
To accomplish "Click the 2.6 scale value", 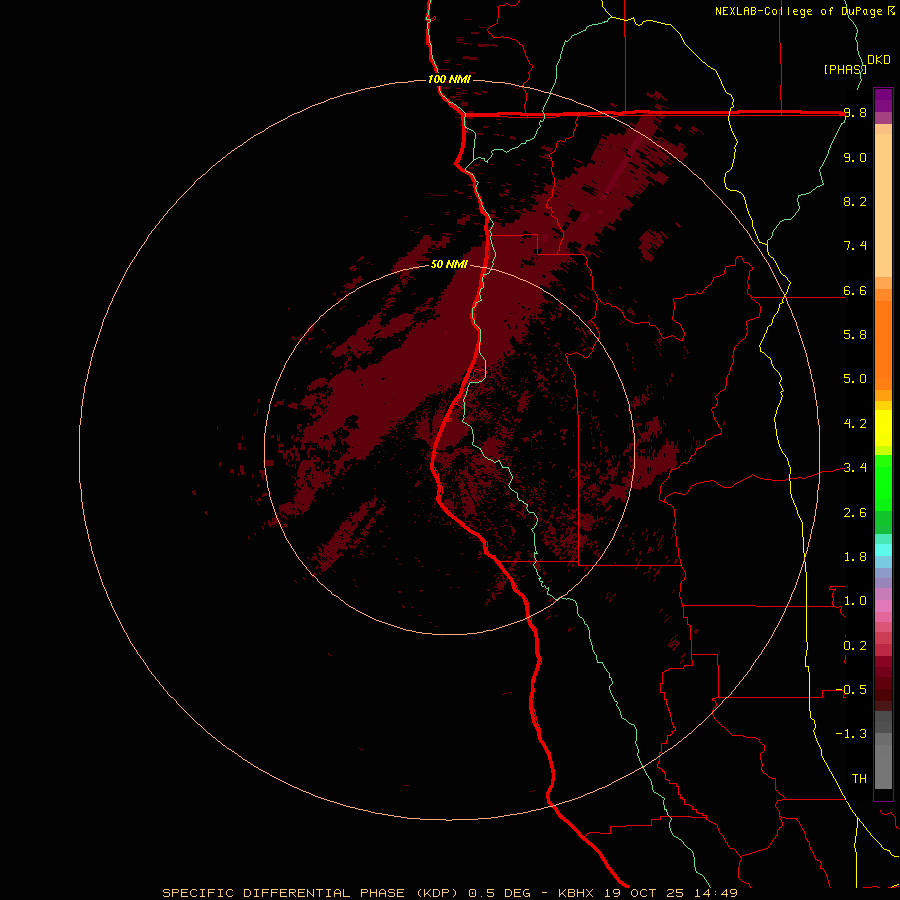I will pos(855,513).
